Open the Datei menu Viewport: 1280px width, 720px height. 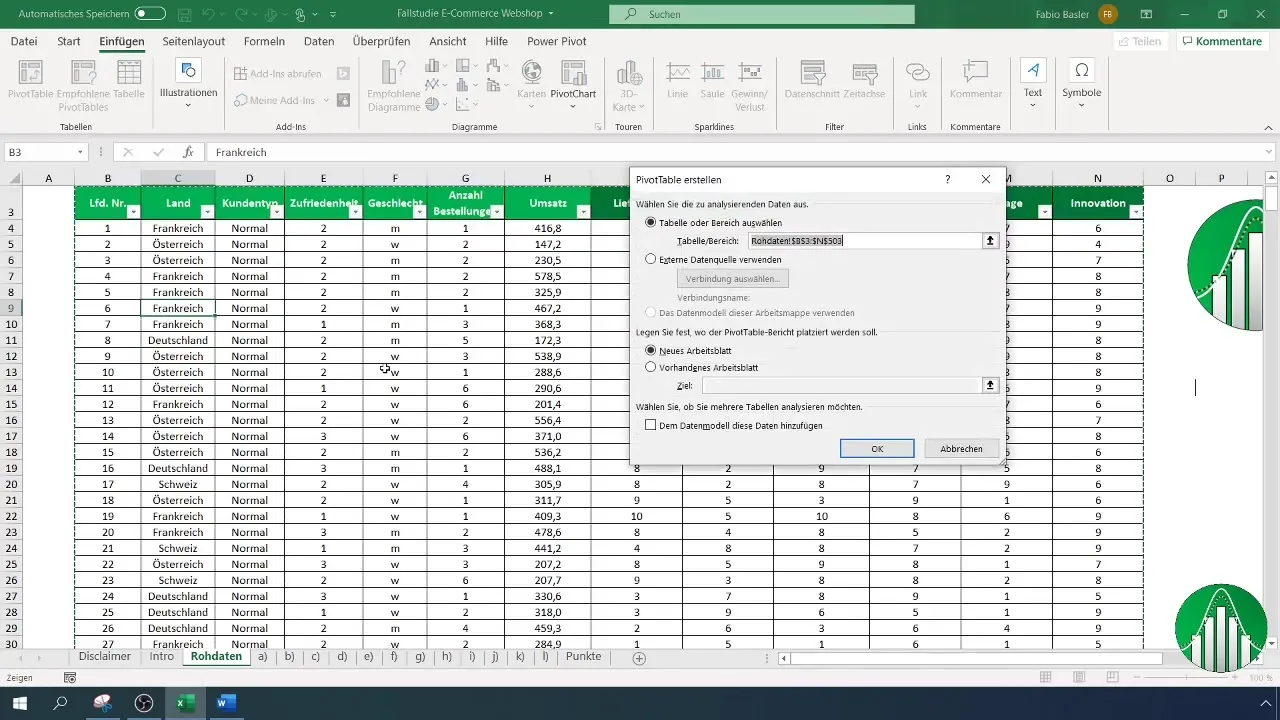(24, 41)
